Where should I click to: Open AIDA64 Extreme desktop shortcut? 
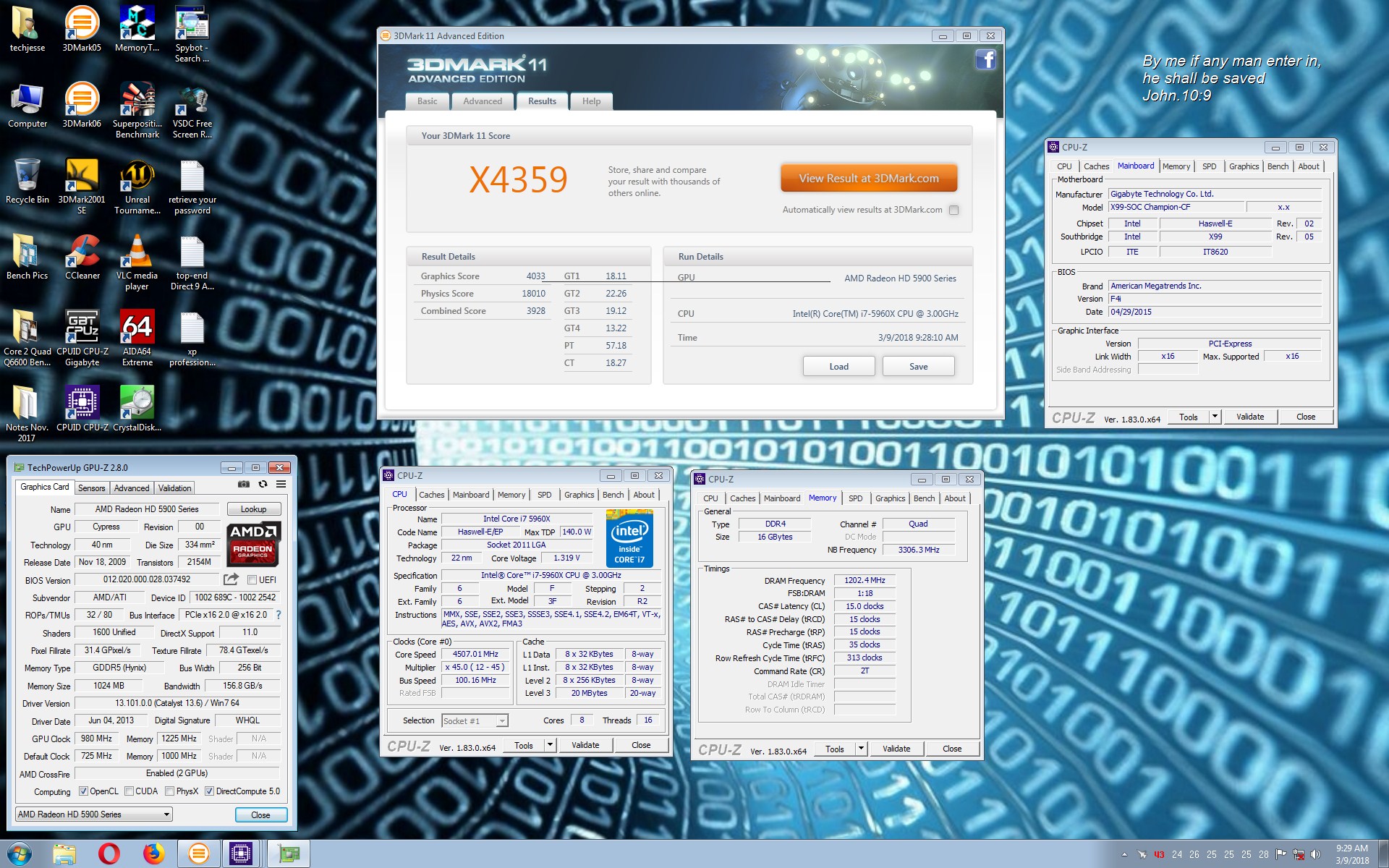click(x=137, y=338)
